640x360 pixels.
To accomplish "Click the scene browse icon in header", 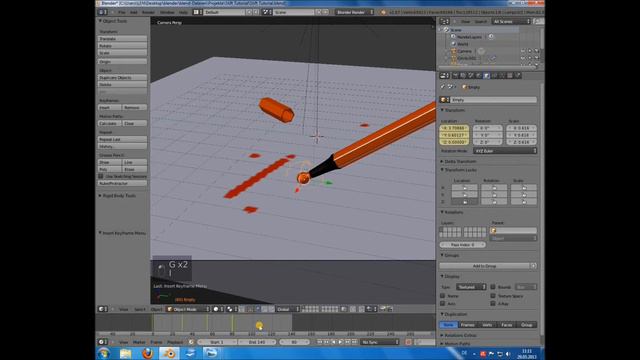I will [267, 12].
